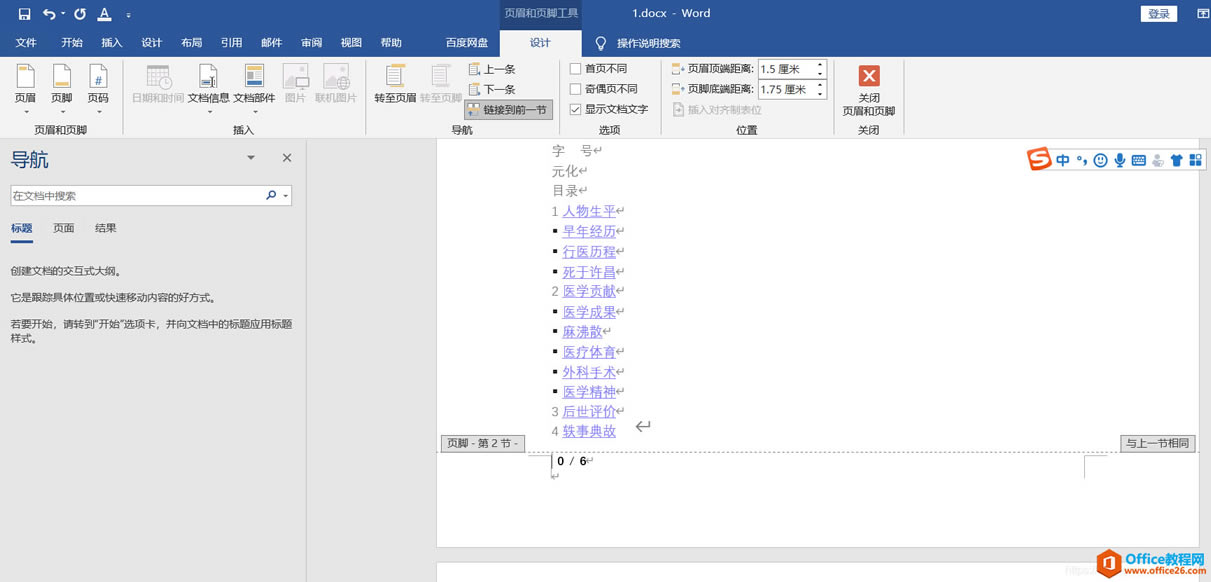The image size is (1211, 582).
Task: Switch to the 审阅 Review tab
Action: pyautogui.click(x=312, y=43)
